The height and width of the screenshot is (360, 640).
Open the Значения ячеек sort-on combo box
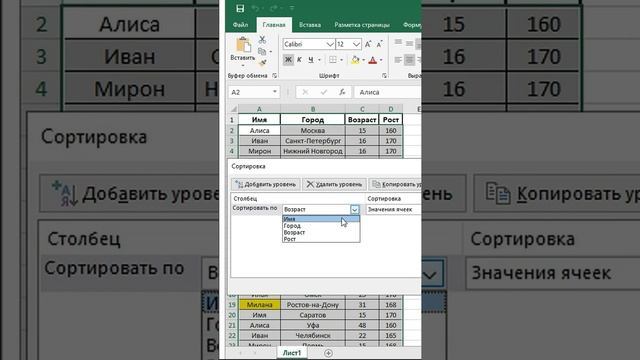(393, 209)
